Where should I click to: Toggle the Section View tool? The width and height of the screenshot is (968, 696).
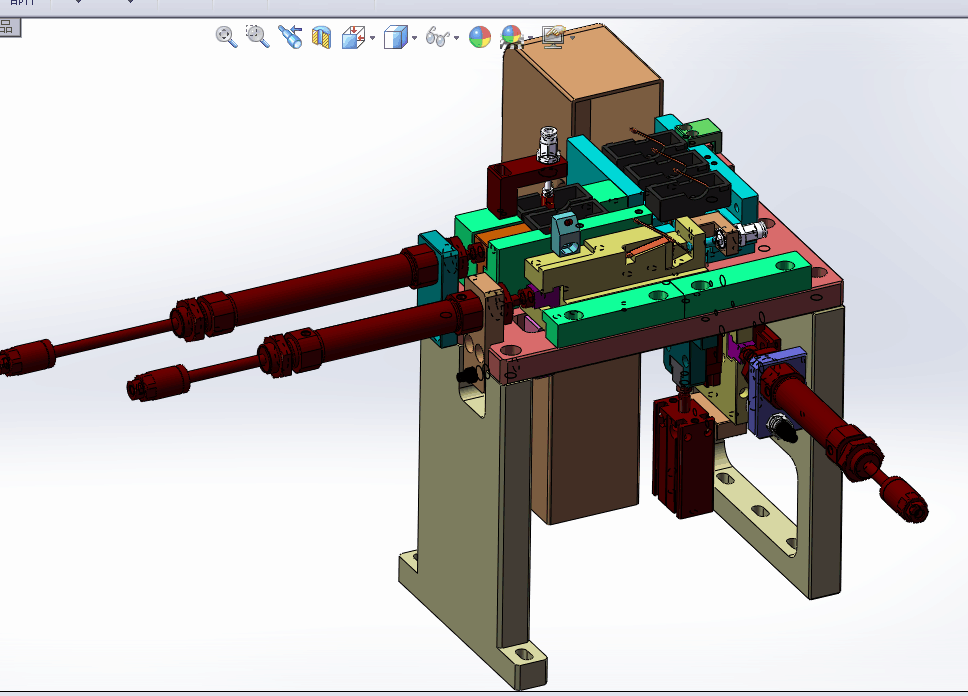click(322, 37)
